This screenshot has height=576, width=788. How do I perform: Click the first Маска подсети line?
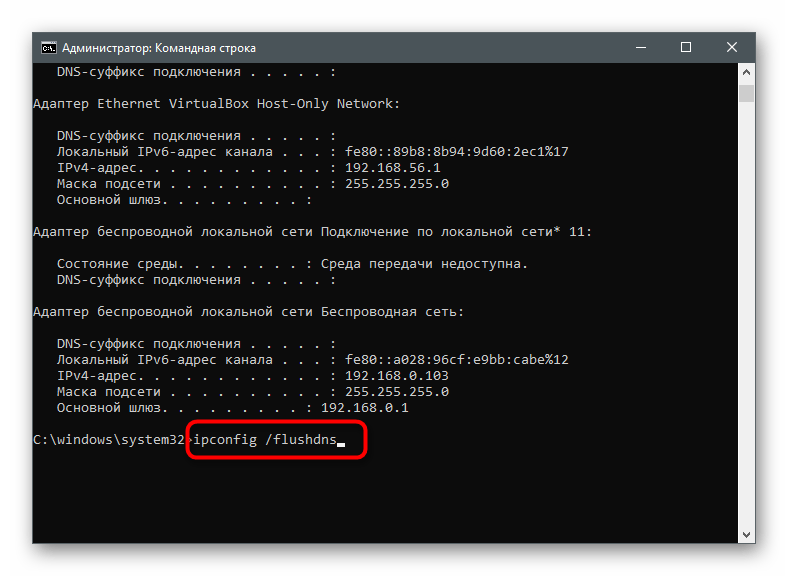pyautogui.click(x=253, y=183)
